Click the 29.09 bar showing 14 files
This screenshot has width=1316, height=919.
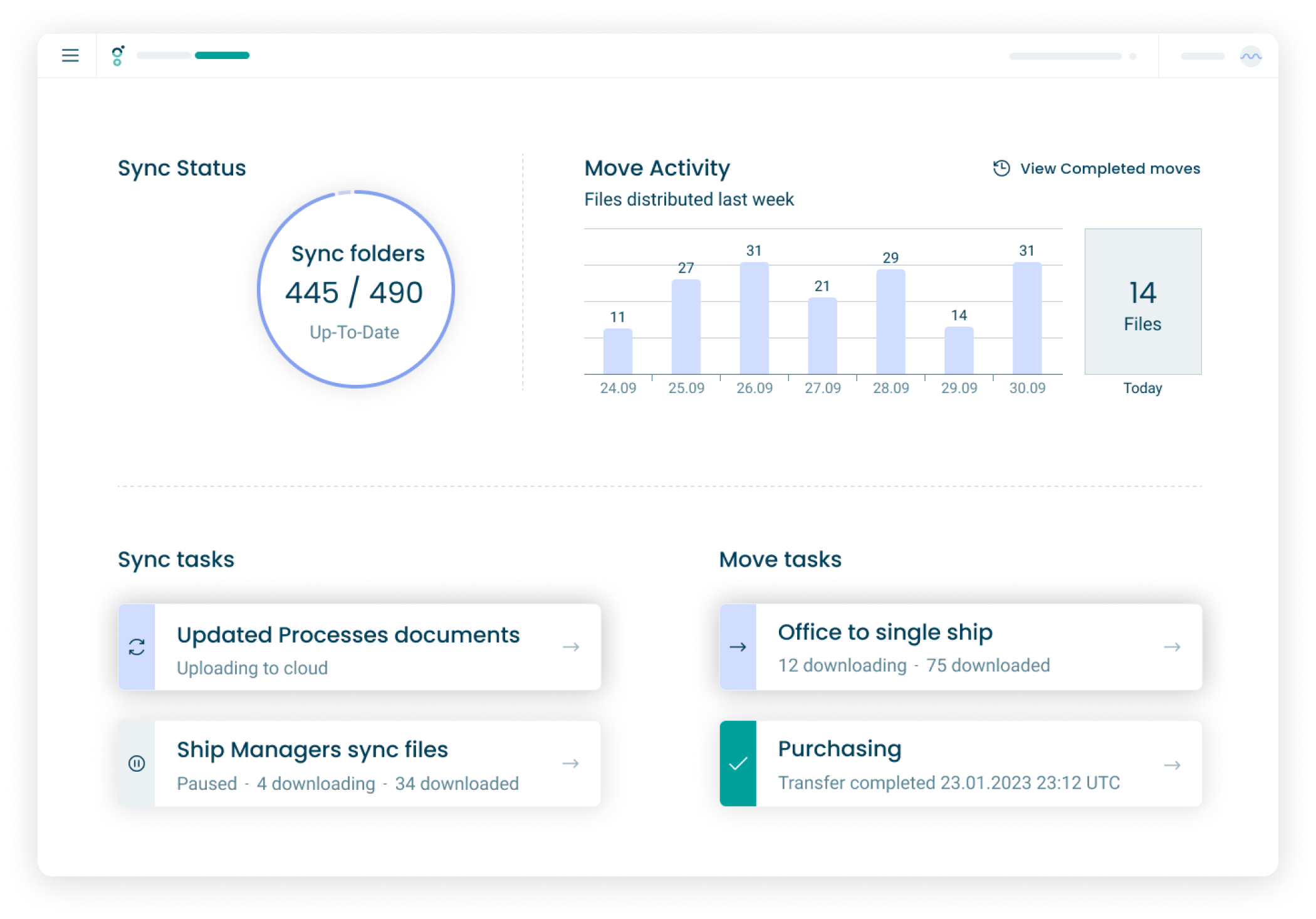pos(958,350)
